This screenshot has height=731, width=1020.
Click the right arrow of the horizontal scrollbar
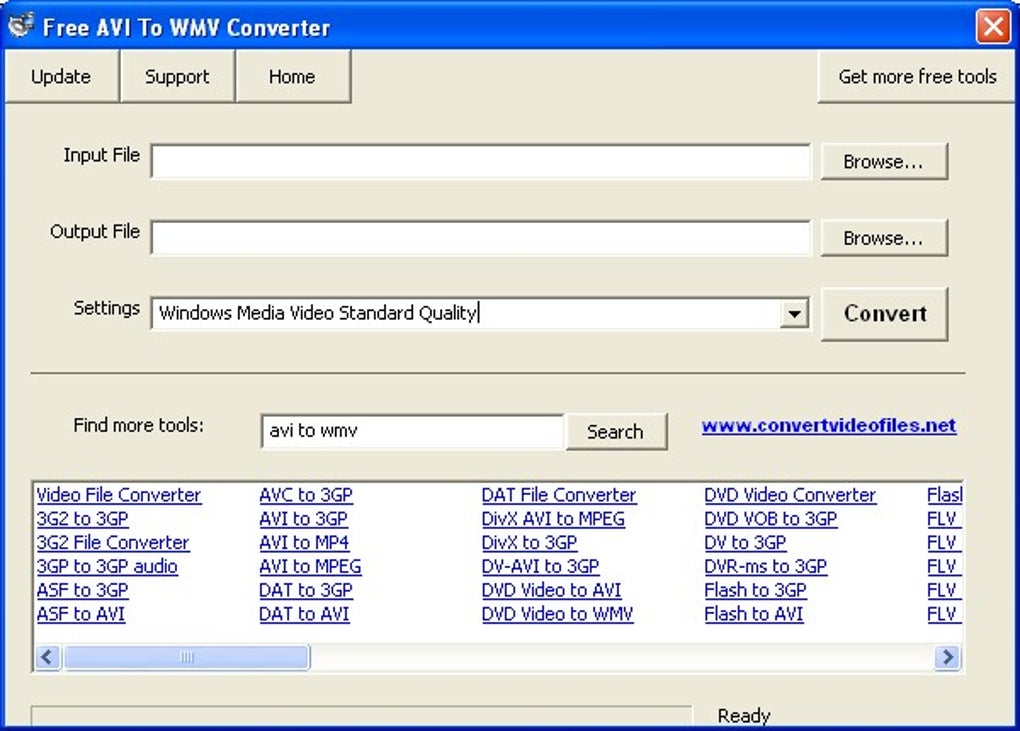948,657
